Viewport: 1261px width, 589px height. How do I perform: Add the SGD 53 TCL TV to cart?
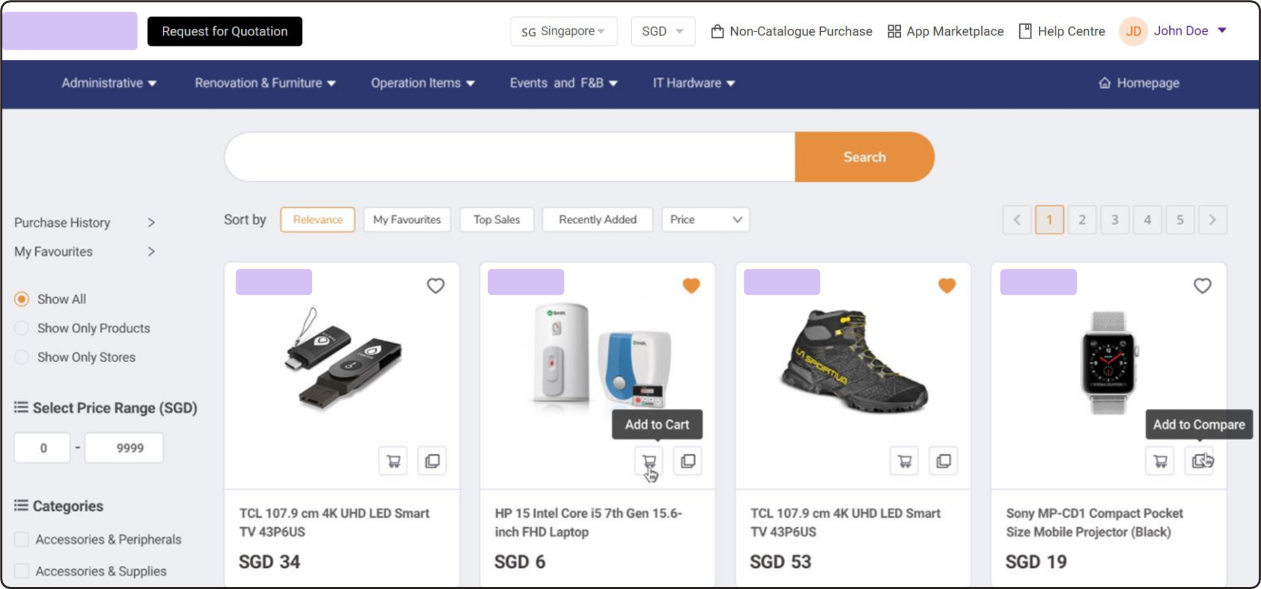tap(904, 461)
